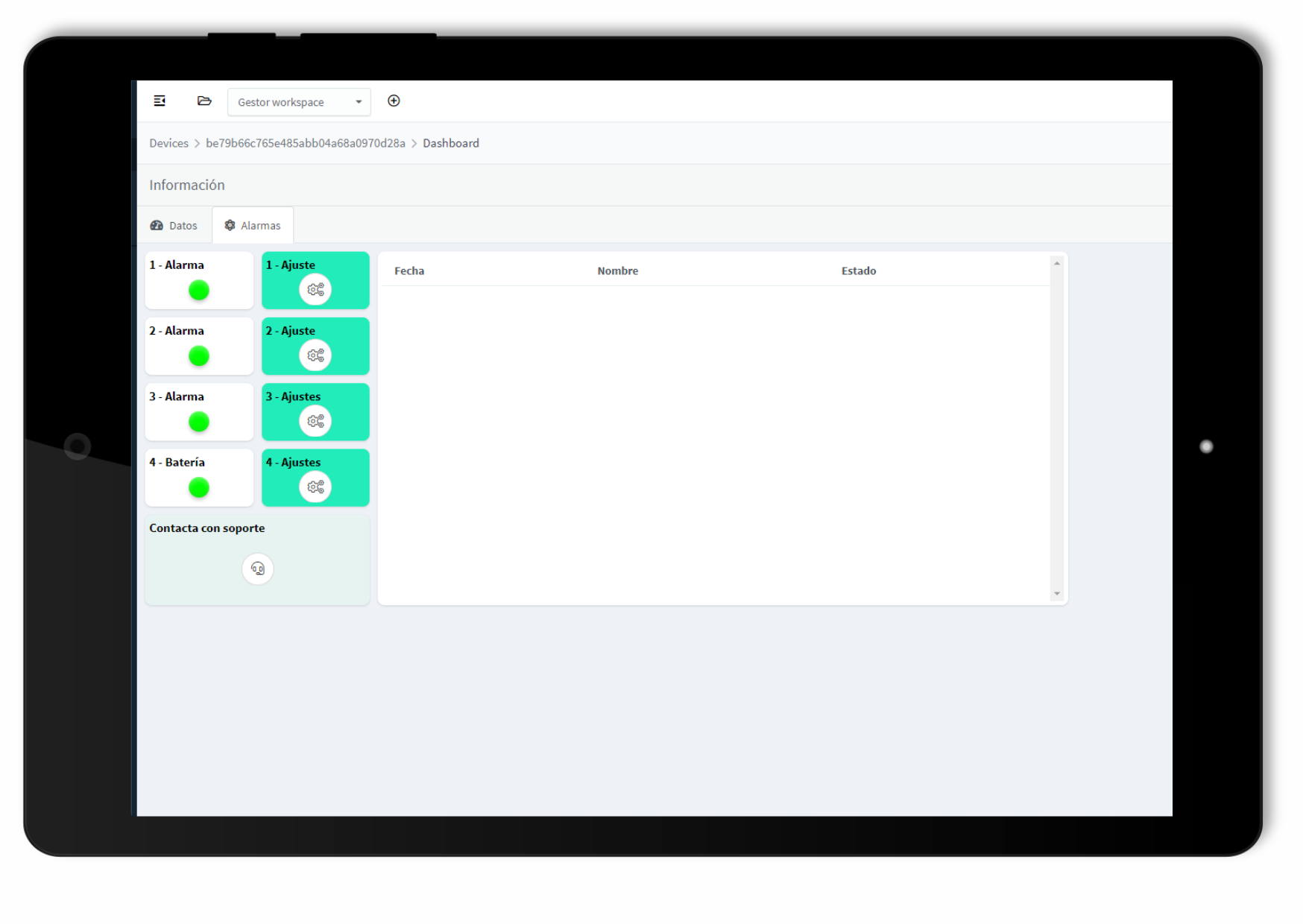Click the table scrollbar up arrow
1303x924 pixels.
pos(1057,263)
